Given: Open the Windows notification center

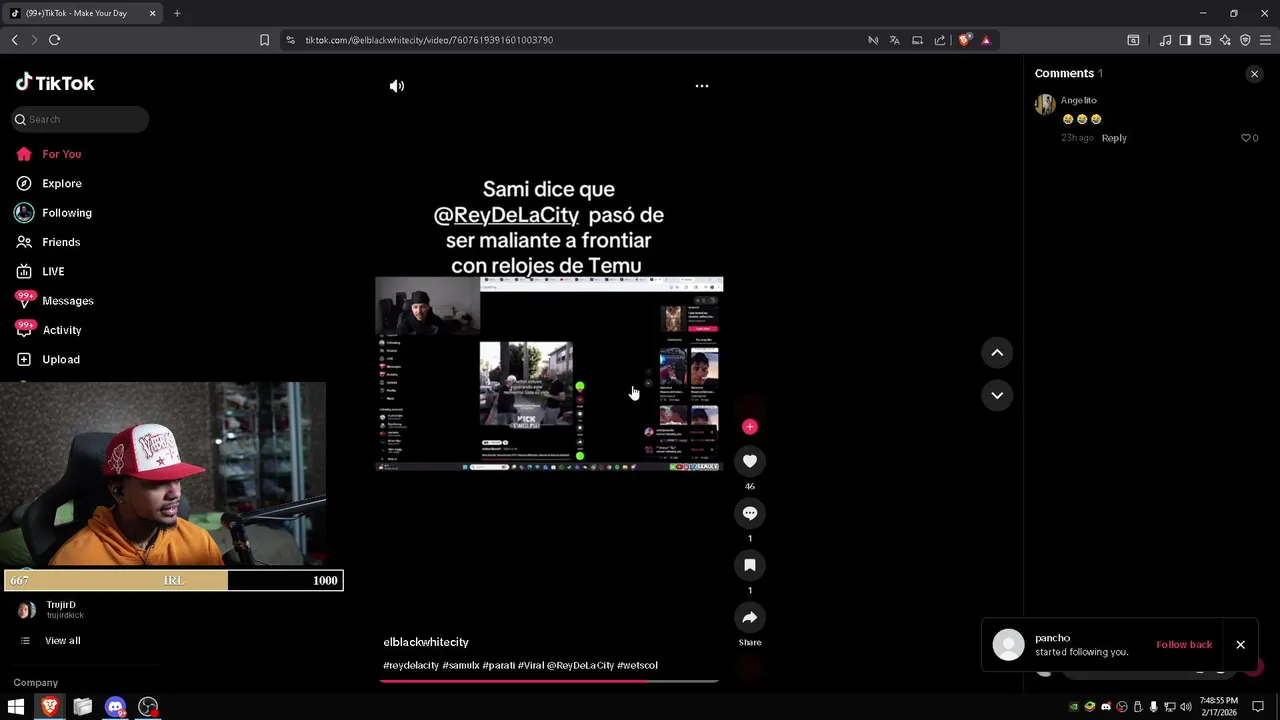Looking at the screenshot, I should click(x=1258, y=707).
